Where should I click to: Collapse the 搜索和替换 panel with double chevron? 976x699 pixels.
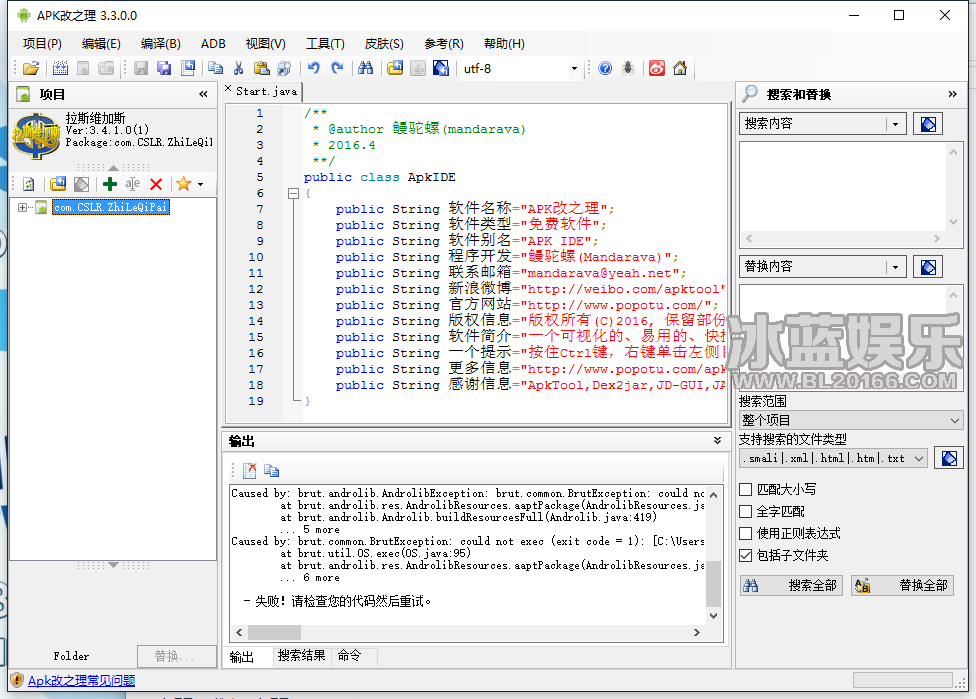952,94
